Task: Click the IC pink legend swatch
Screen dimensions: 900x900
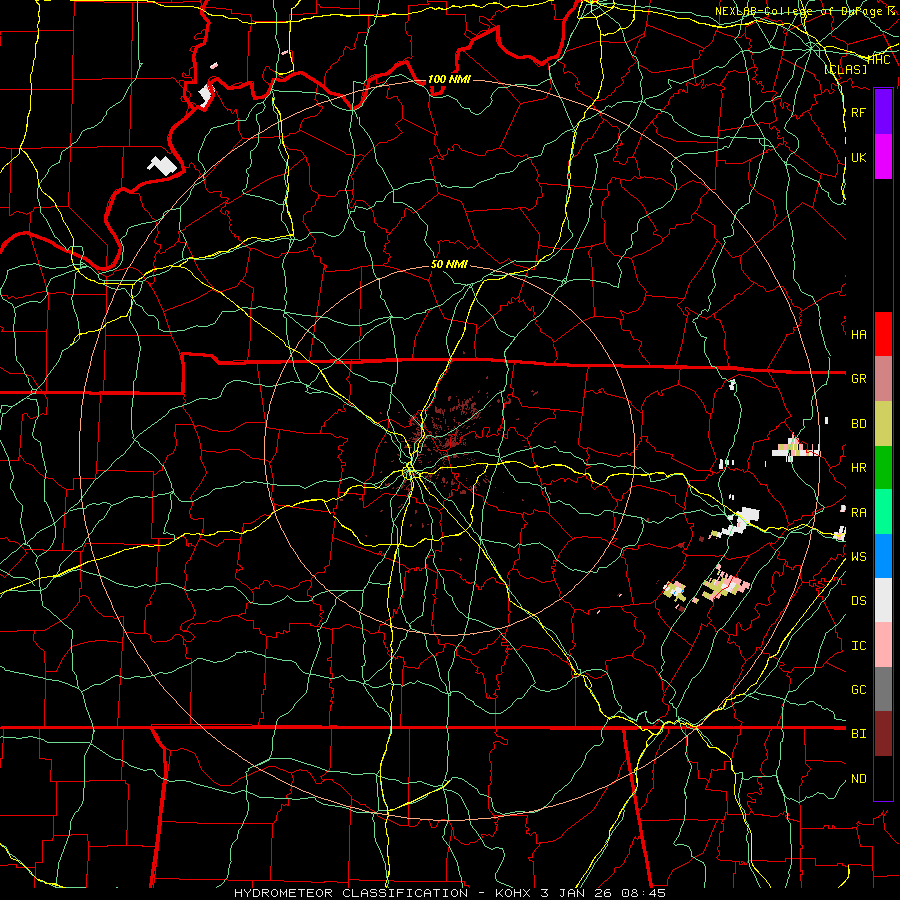Action: (883, 645)
